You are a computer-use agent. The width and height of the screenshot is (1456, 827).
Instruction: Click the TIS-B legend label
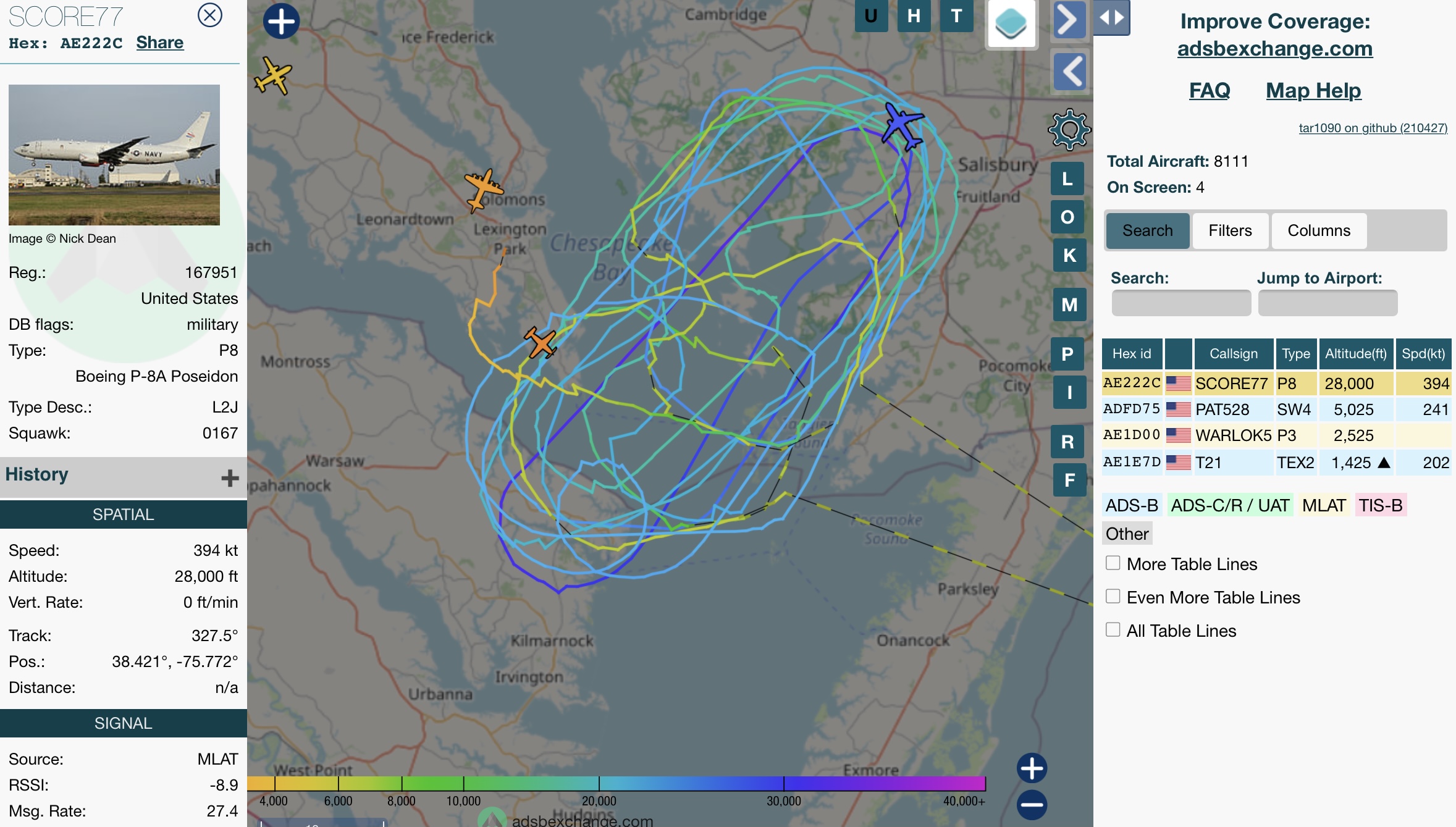(1381, 505)
